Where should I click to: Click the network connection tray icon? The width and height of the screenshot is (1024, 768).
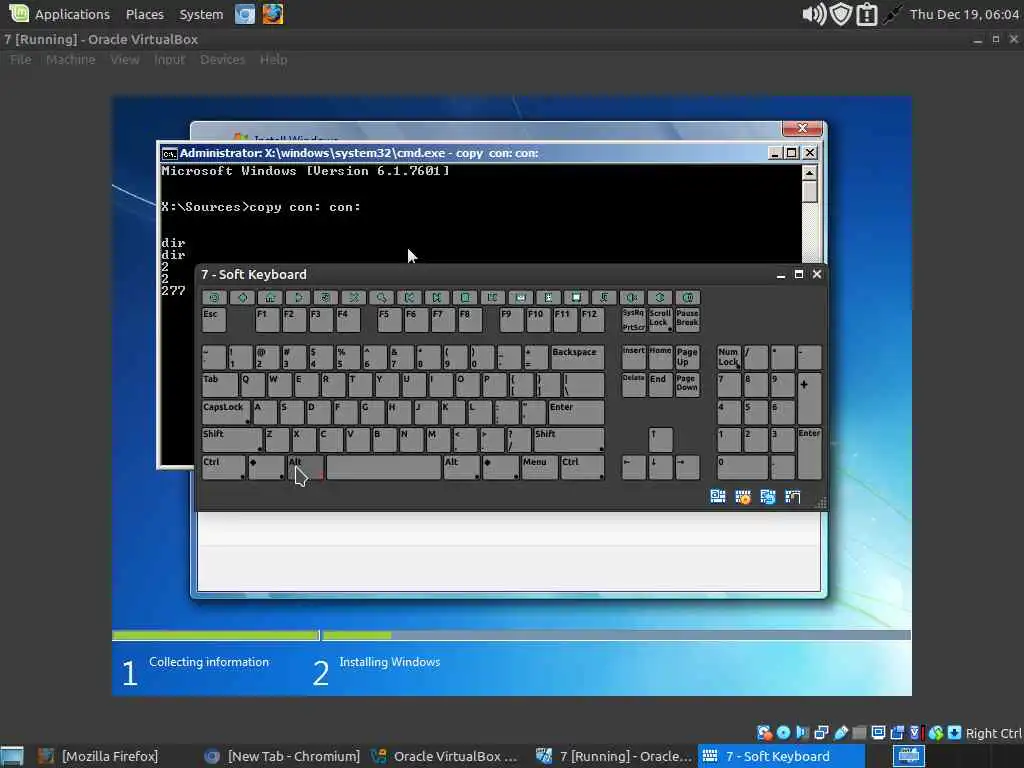click(892, 14)
